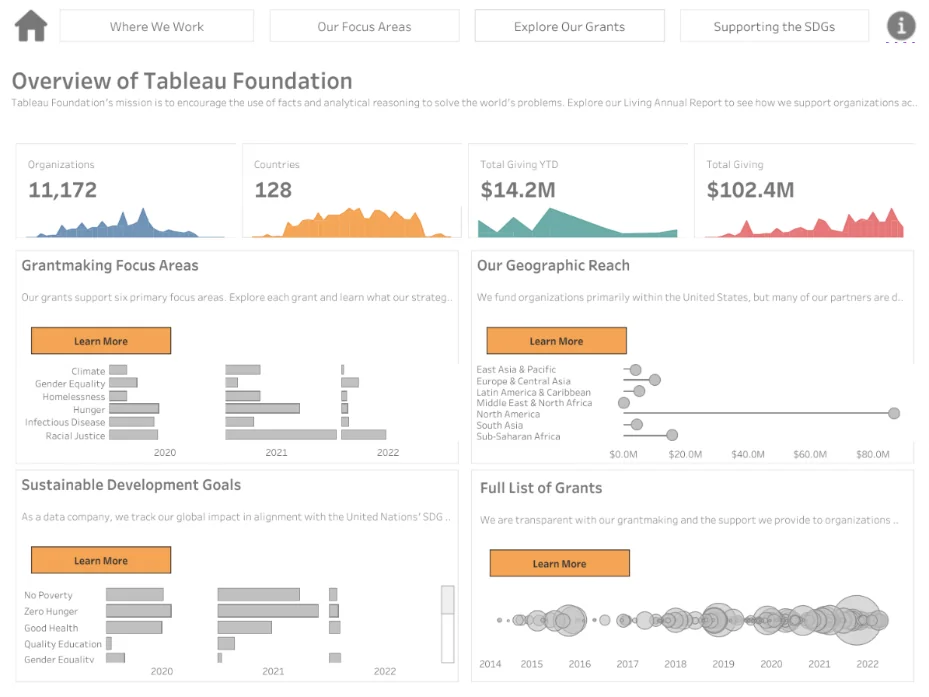929x697 pixels.
Task: Click the 2016 grant bubble cluster
Action: click(569, 620)
